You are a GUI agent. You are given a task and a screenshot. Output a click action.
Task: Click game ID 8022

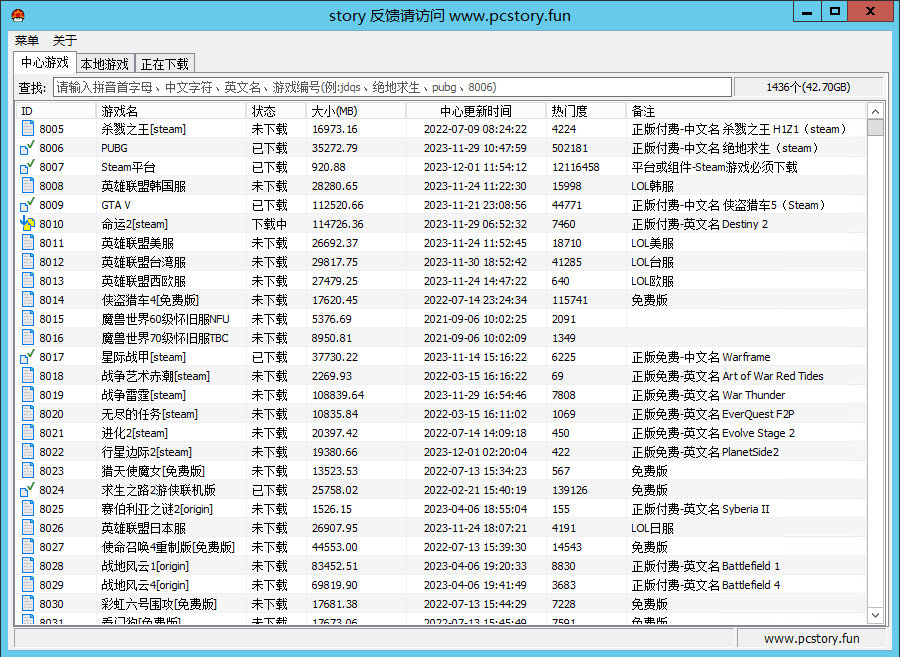click(51, 452)
